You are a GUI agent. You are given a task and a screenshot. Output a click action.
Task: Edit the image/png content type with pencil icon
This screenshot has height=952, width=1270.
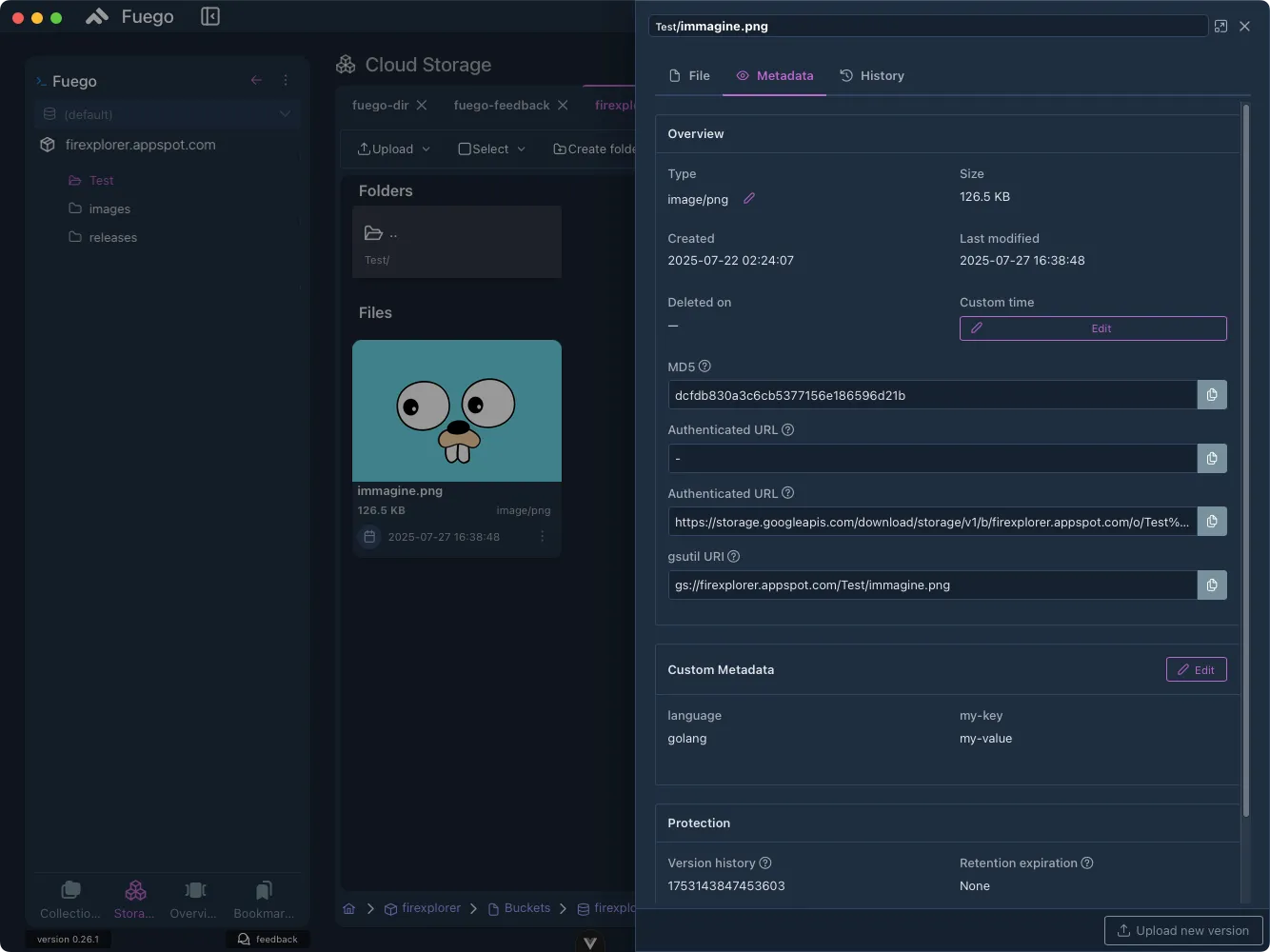coord(749,198)
